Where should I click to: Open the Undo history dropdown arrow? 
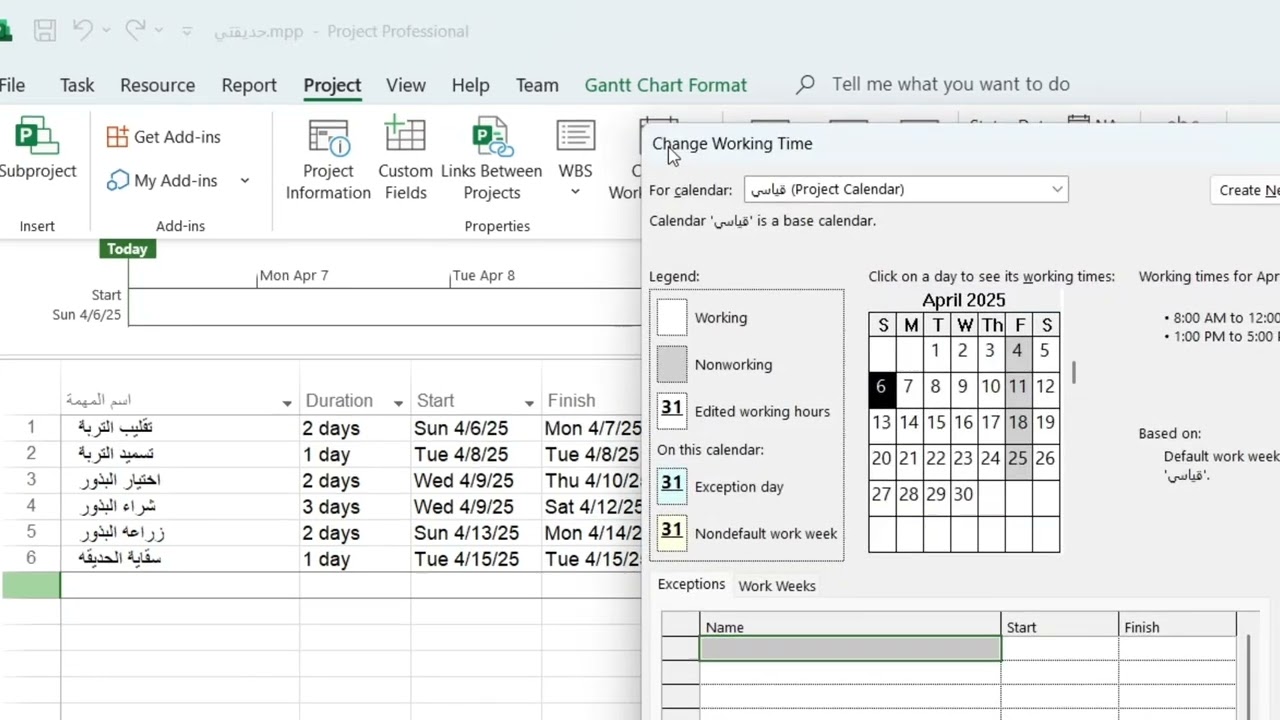coord(106,31)
